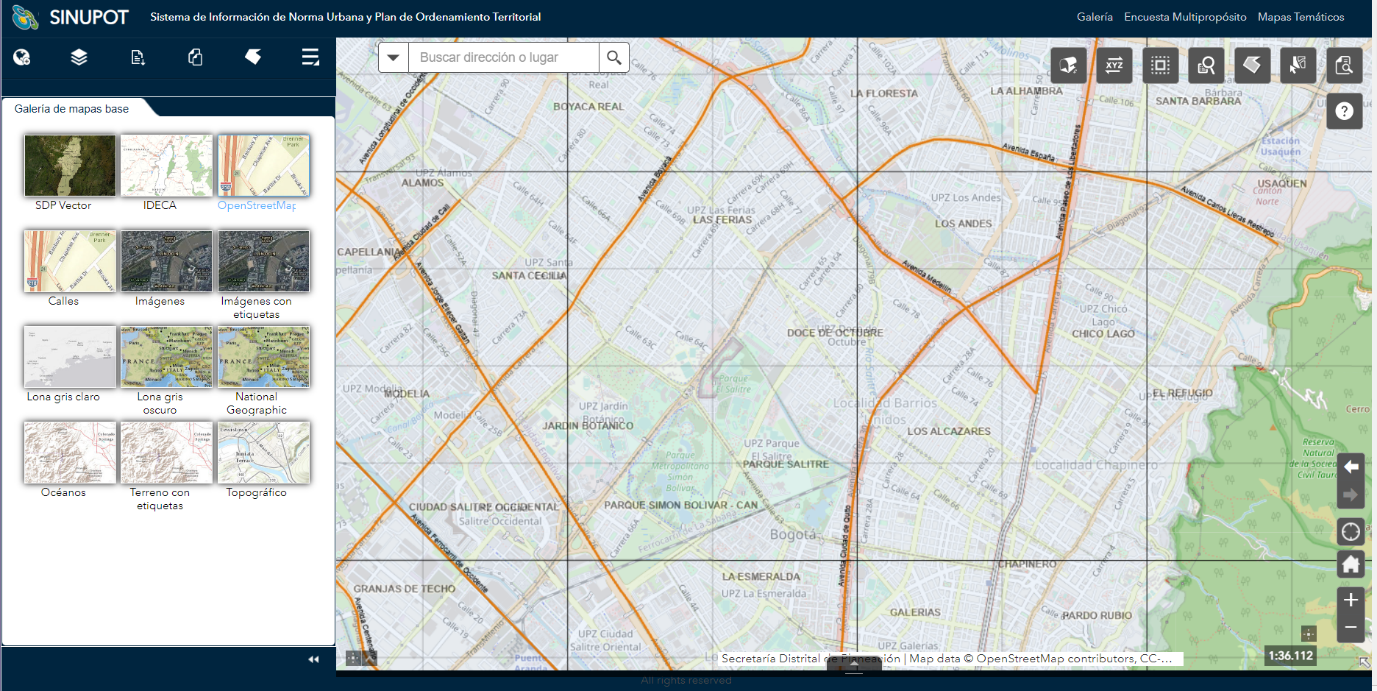The width and height of the screenshot is (1377, 691).
Task: Click the SANTA BARBARA map label
Action: click(1198, 101)
